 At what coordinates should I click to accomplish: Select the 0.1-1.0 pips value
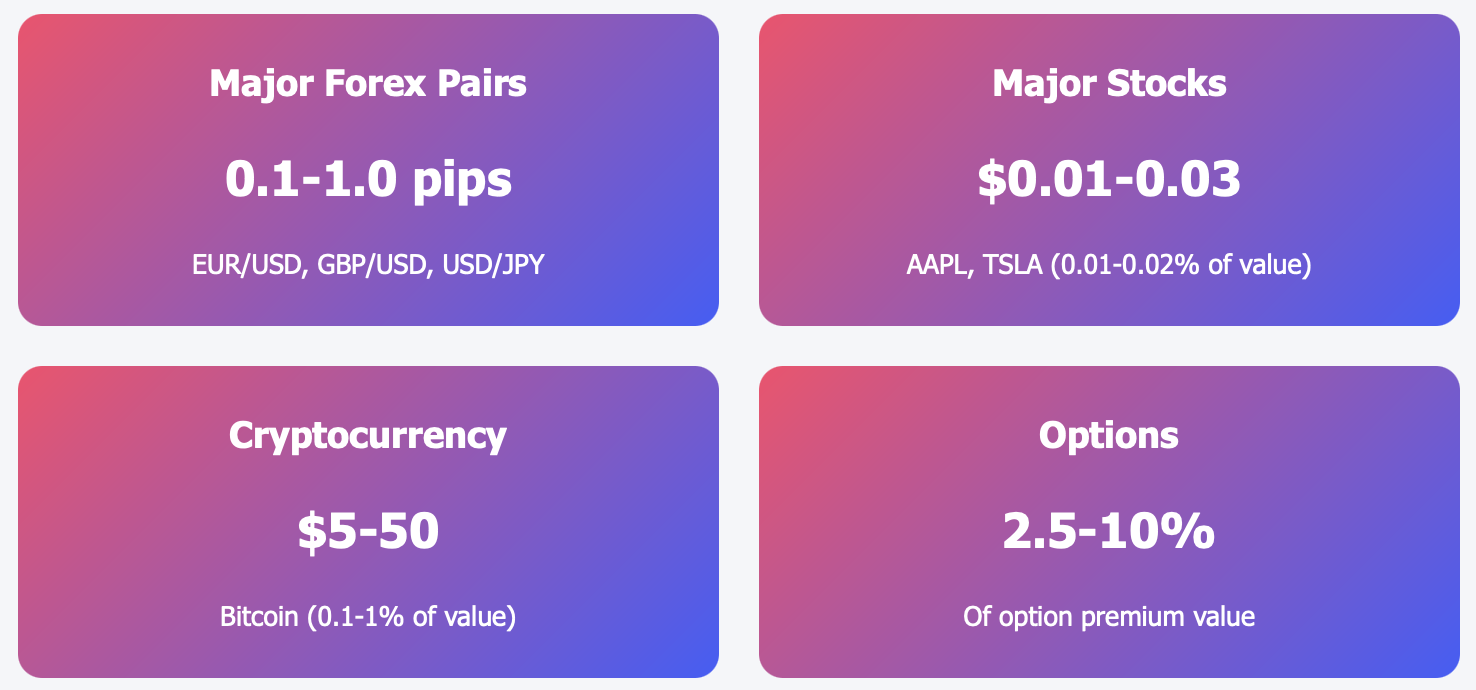coord(368,179)
